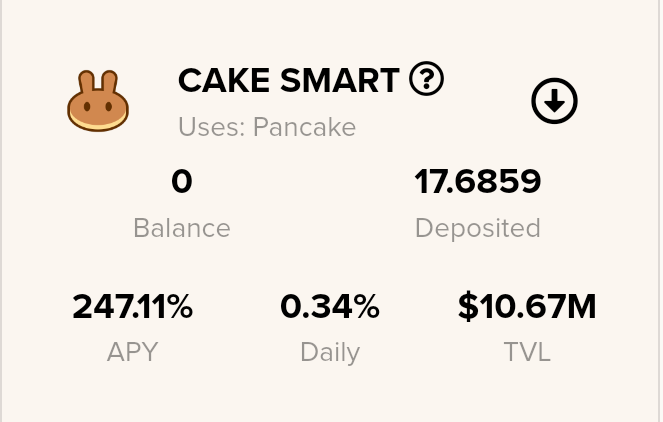Click the dollar sign in the TVL amount
Image resolution: width=663 pixels, height=422 pixels.
[x=468, y=306]
